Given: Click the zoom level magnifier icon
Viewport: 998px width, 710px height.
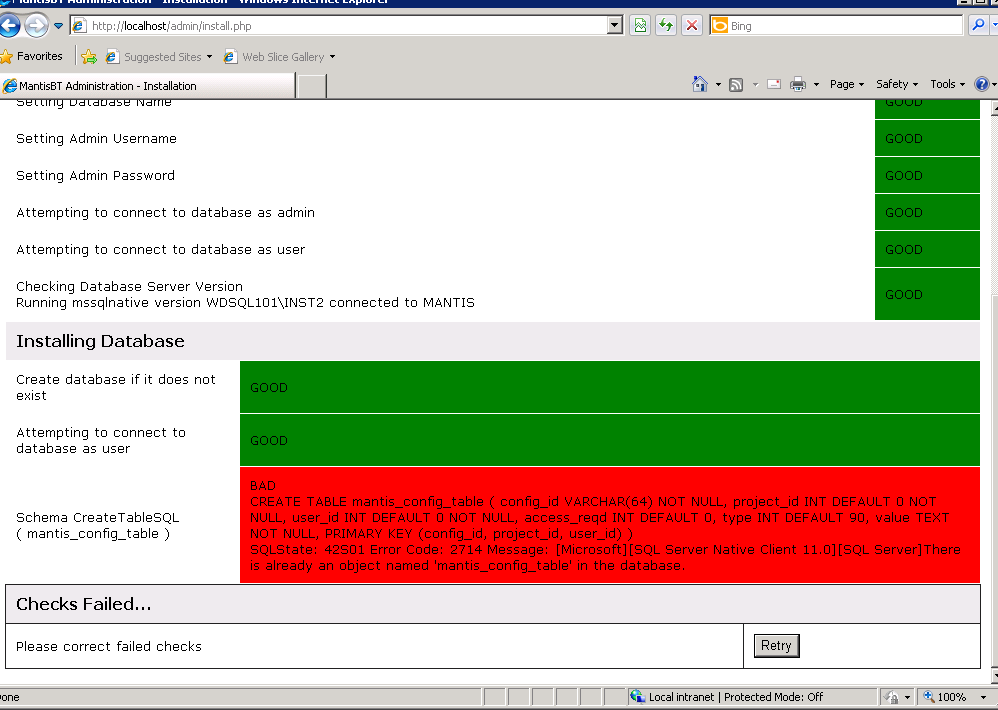Looking at the screenshot, I should (929, 697).
